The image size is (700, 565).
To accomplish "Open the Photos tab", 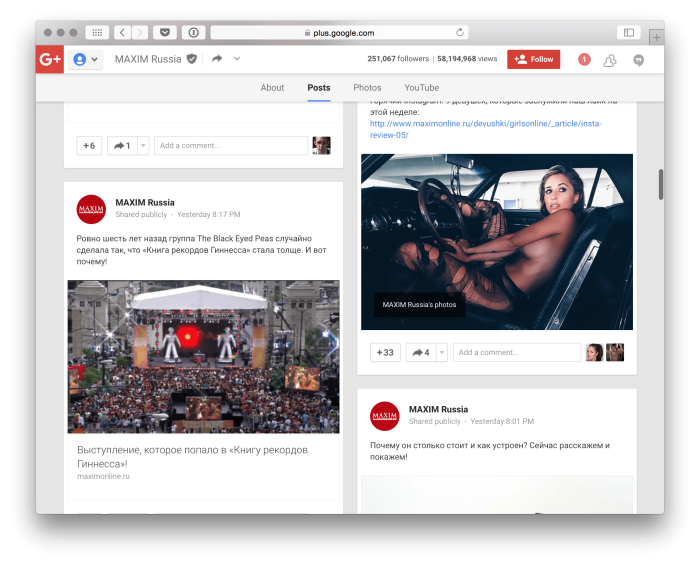I will tap(367, 87).
